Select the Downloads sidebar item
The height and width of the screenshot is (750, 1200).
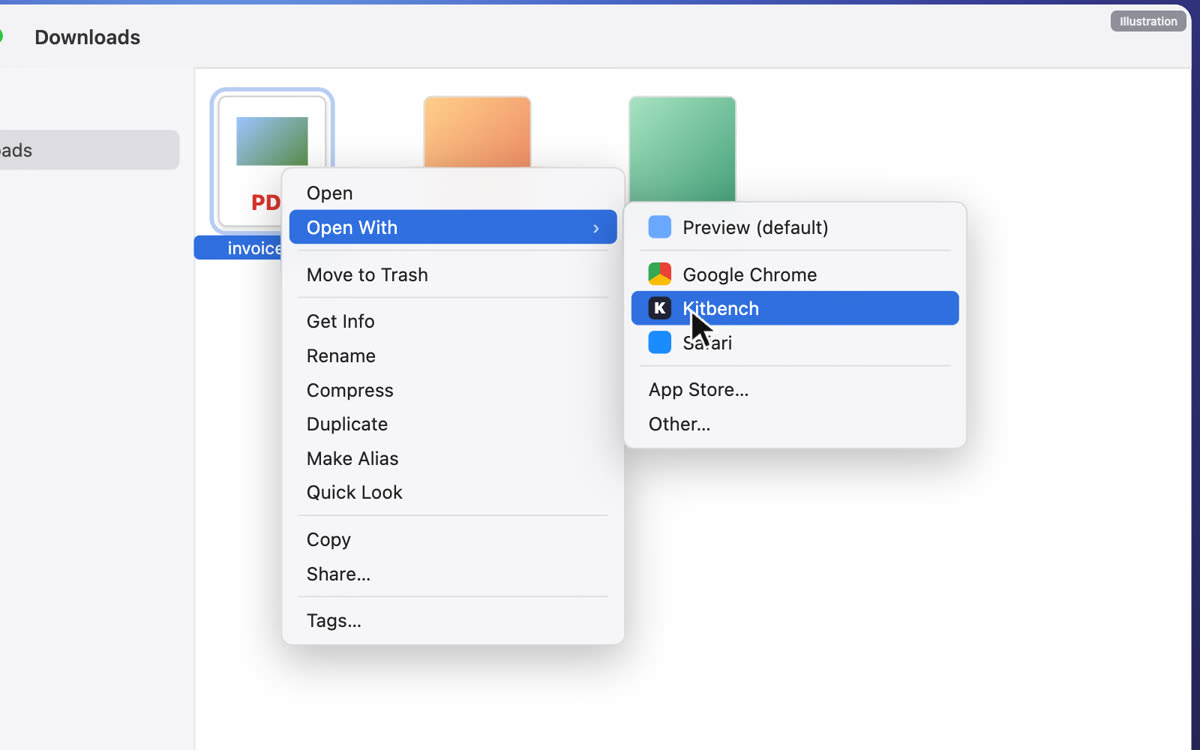click(x=88, y=150)
